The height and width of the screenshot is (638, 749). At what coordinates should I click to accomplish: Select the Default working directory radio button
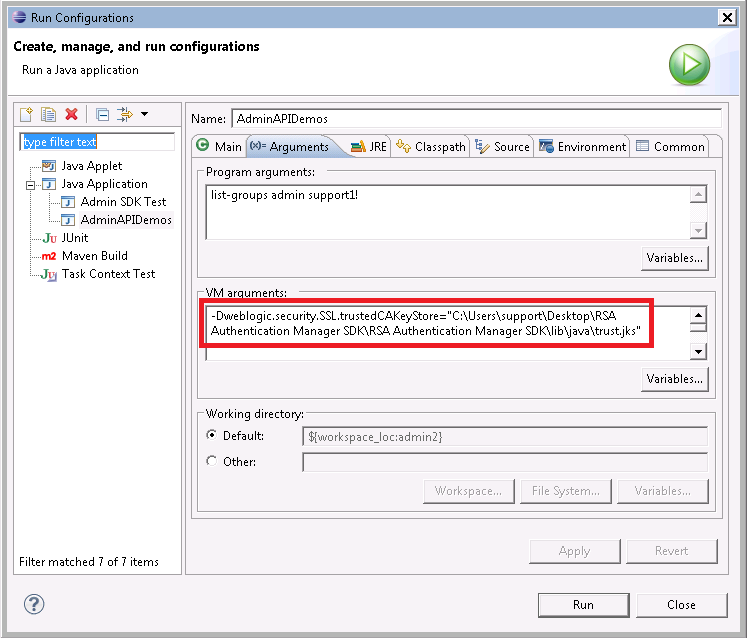(211, 436)
